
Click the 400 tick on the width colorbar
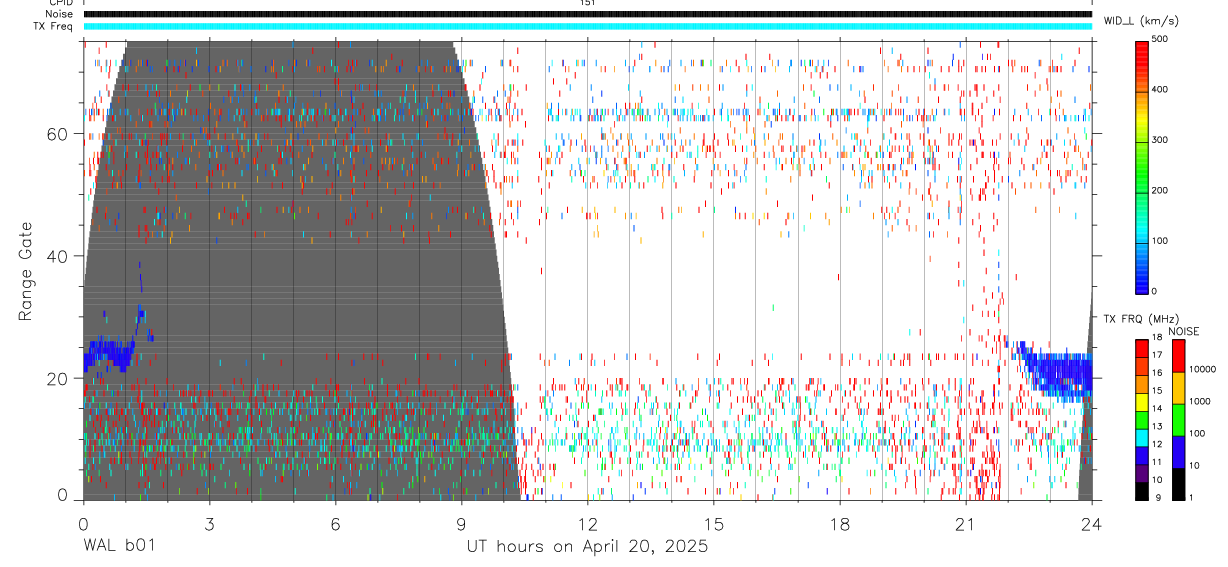[x=1161, y=89]
